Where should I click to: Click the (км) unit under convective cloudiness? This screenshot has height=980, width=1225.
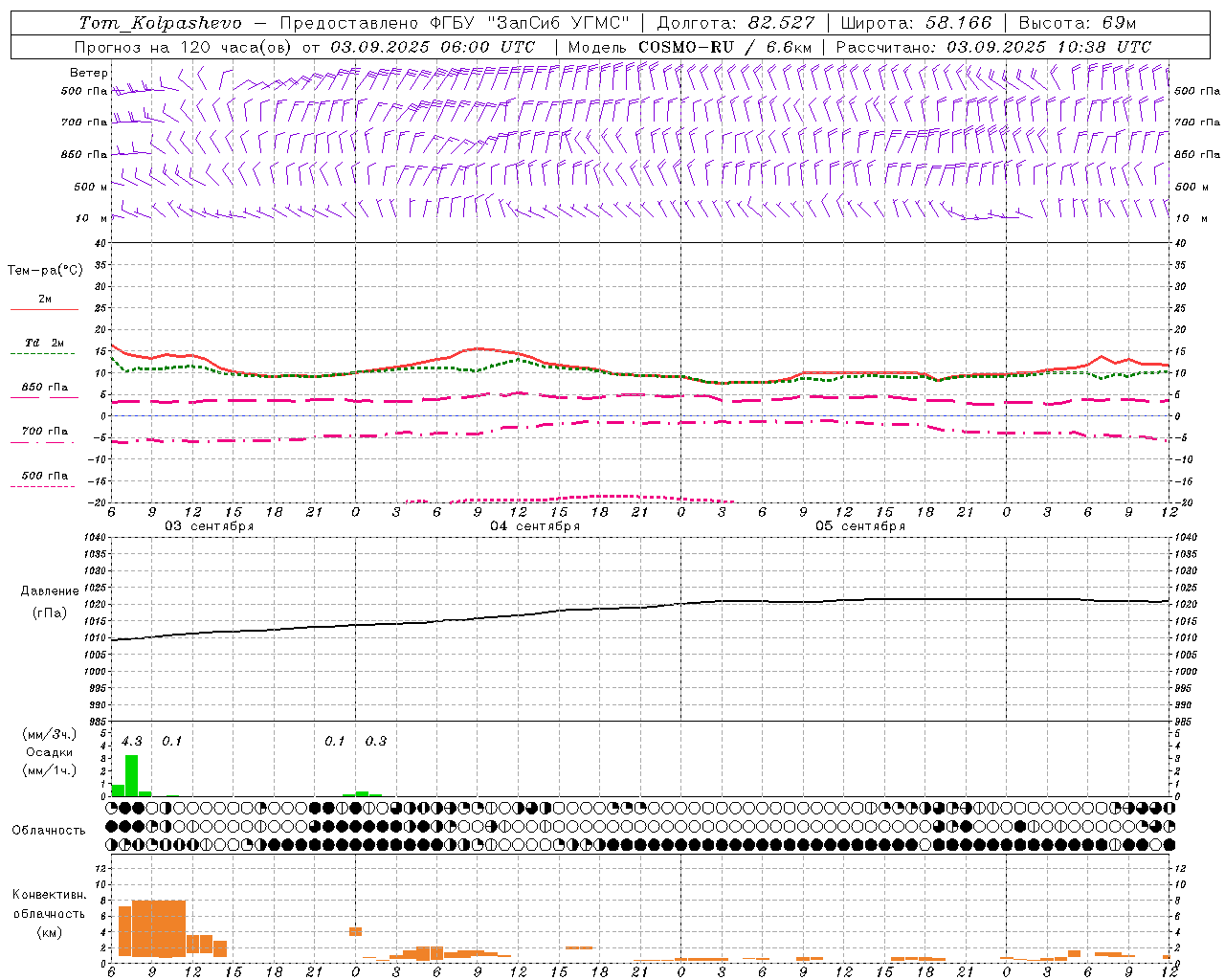click(x=49, y=932)
